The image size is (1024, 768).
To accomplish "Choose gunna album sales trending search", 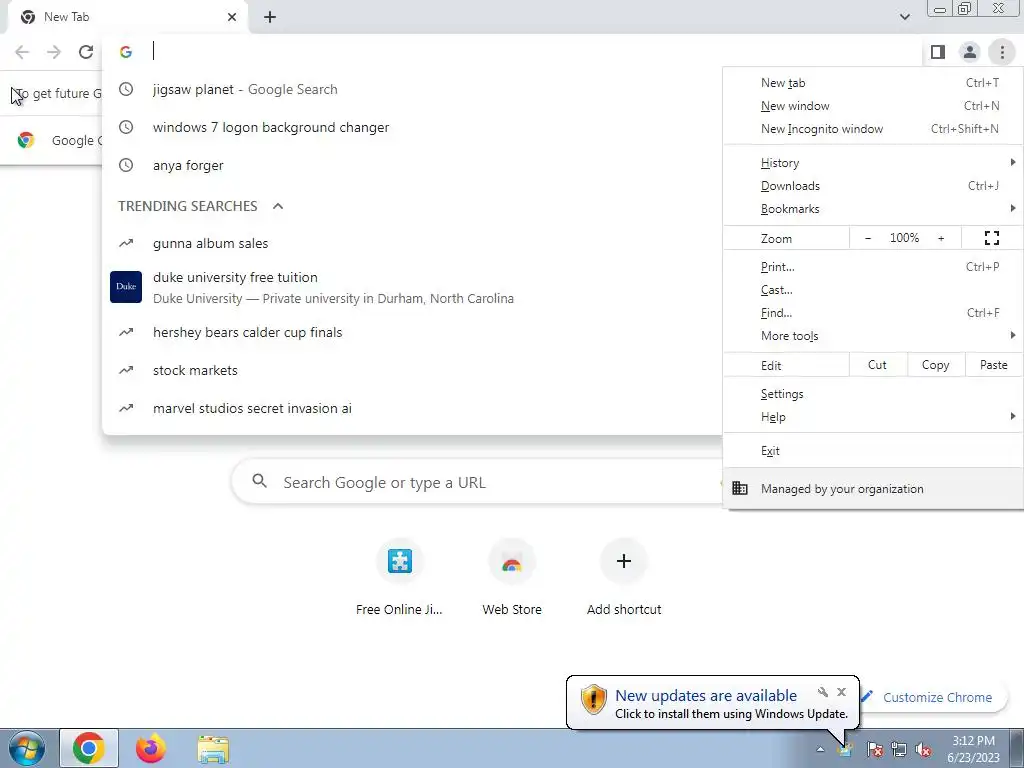I will (x=412, y=244).
